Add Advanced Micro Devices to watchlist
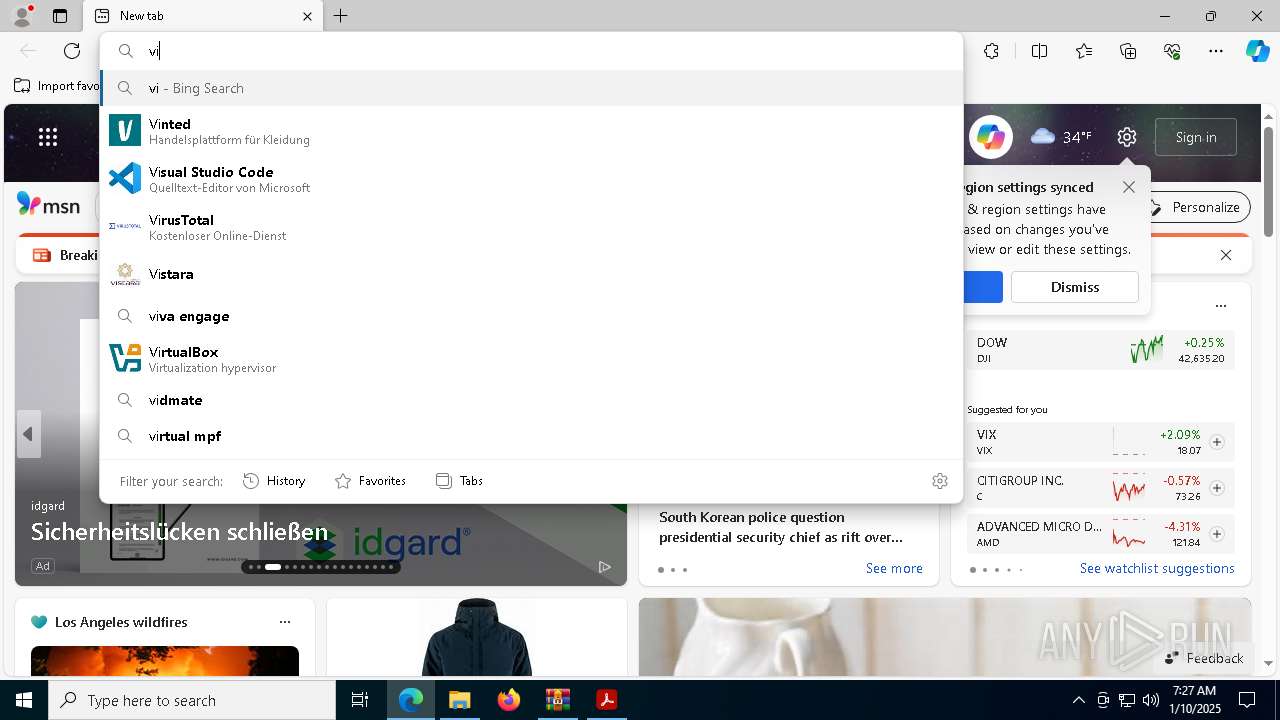This screenshot has height=720, width=1280. point(1217,534)
